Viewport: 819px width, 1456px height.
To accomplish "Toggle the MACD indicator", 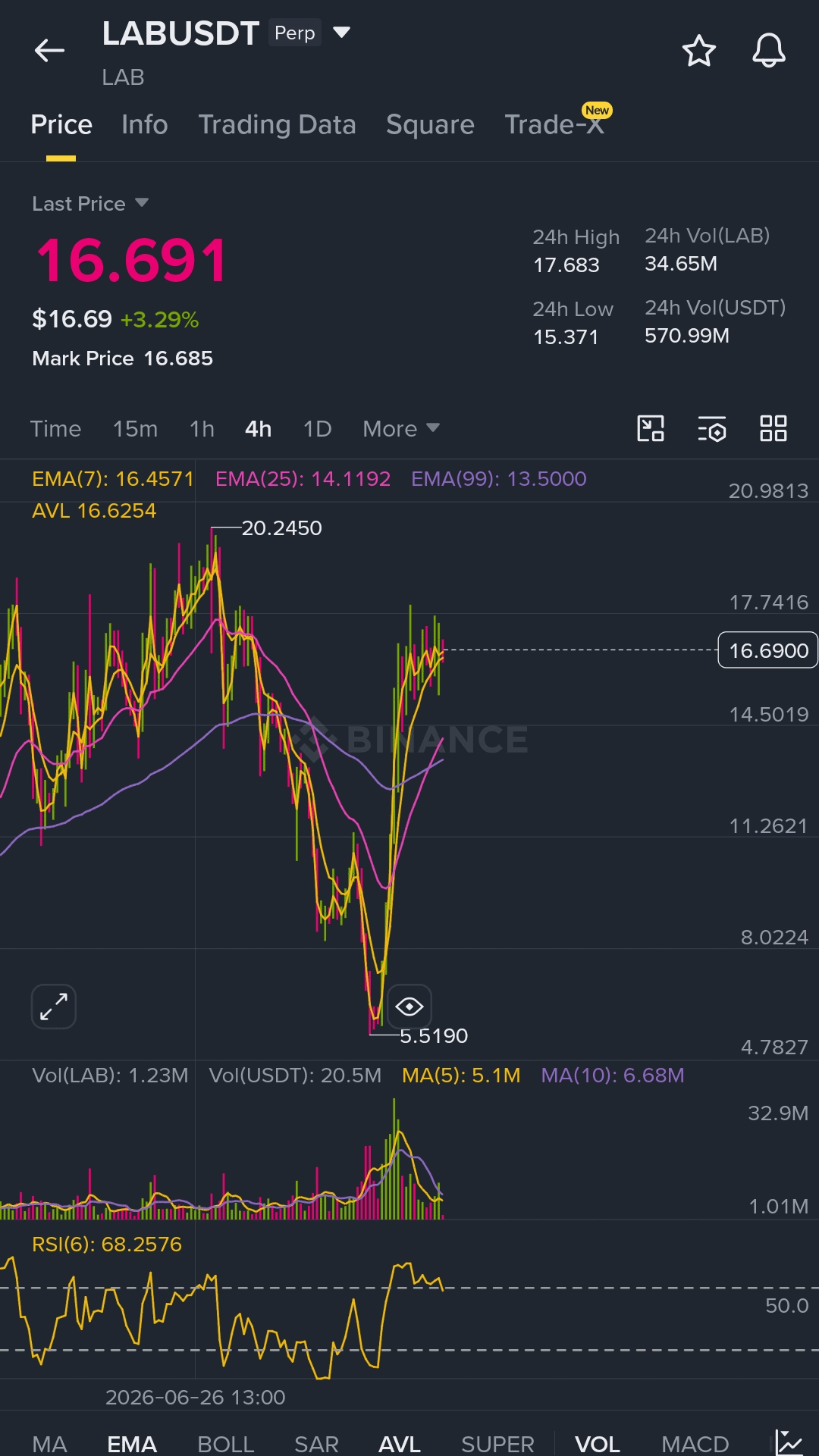I will coord(695,1444).
